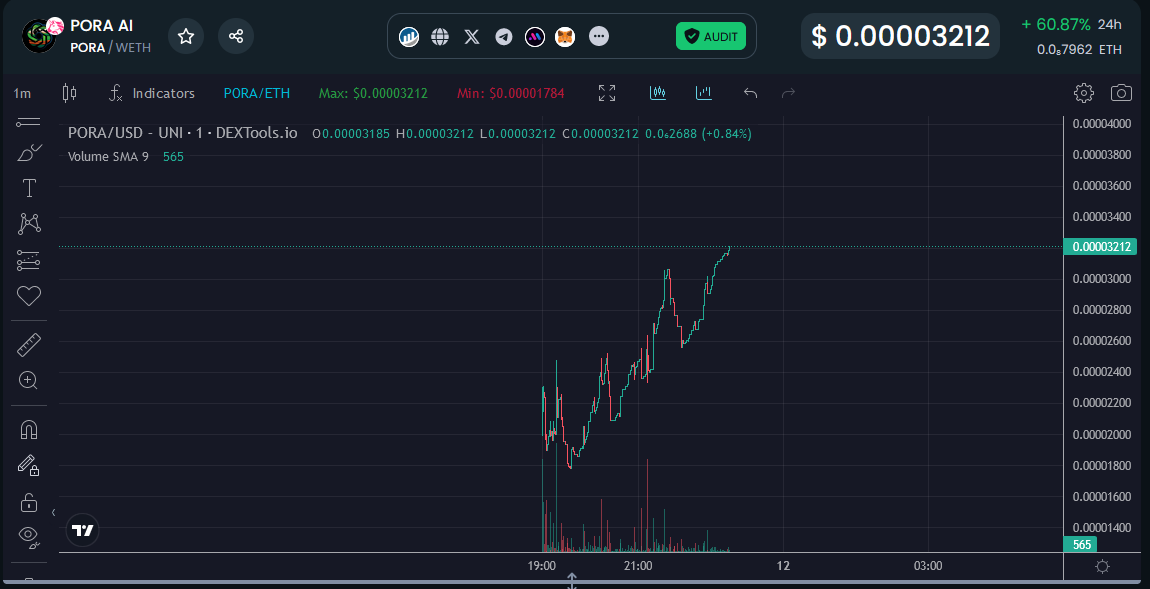Select the Text annotation tool

tap(29, 189)
